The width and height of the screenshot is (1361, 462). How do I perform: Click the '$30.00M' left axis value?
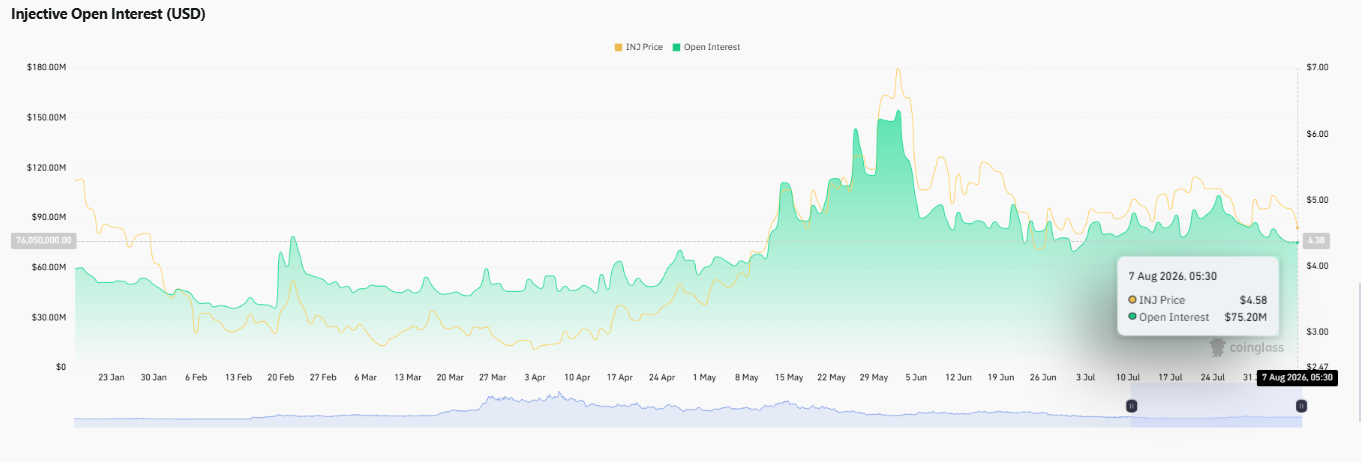[49, 317]
